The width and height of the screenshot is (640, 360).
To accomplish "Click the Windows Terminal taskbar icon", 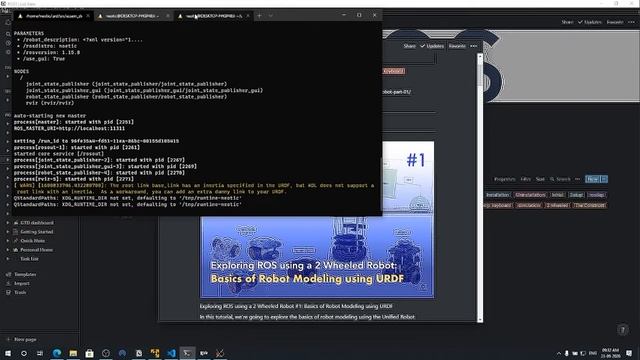I will (x=187, y=353).
